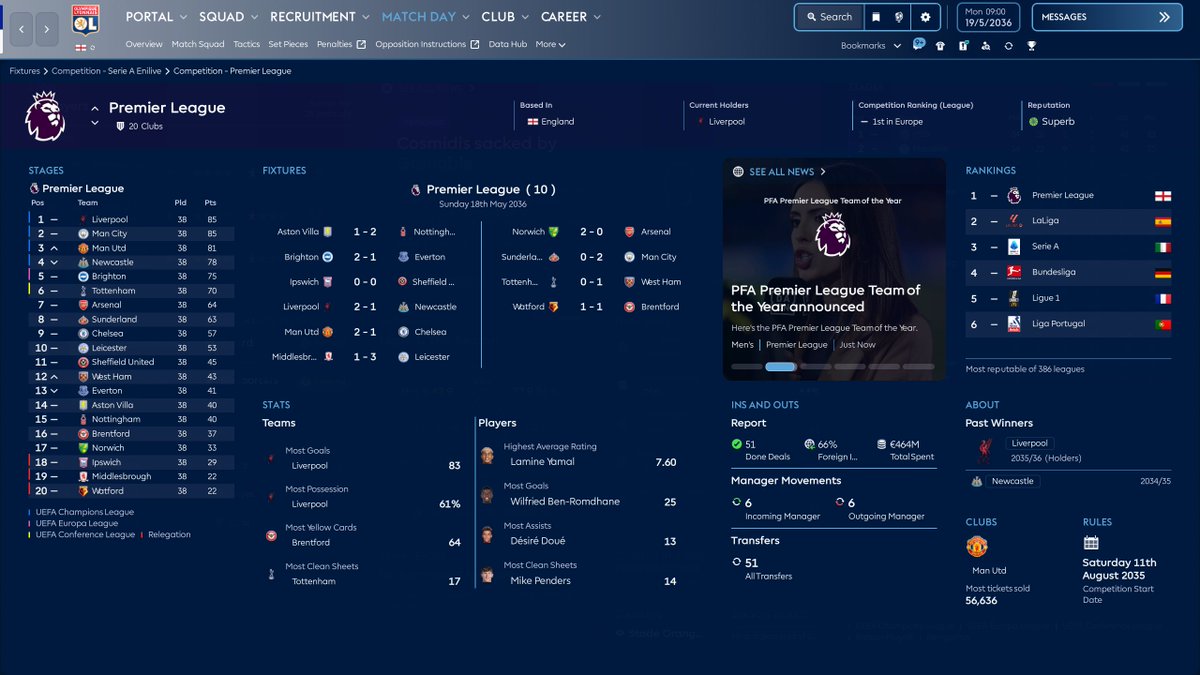
Task: Open the Club dropdown menu
Action: tap(506, 17)
